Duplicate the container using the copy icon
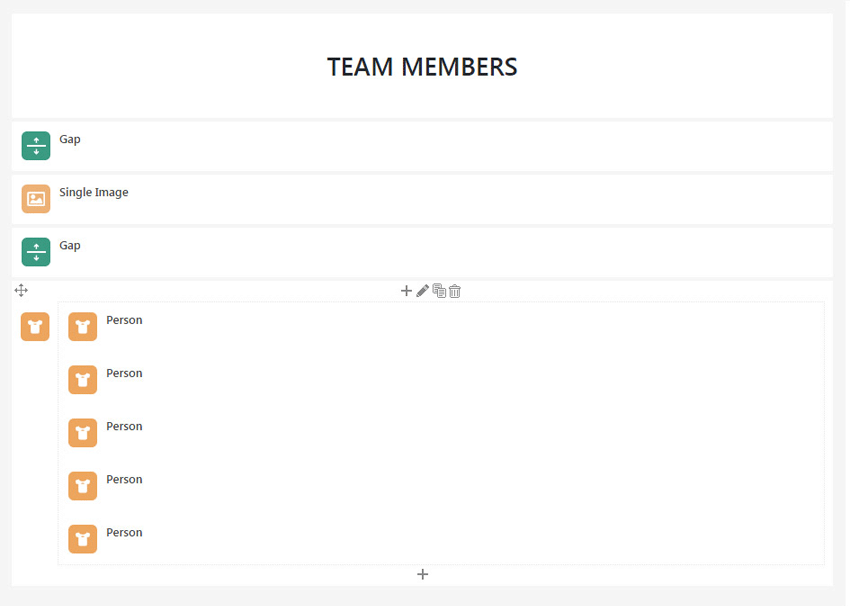 coord(439,291)
